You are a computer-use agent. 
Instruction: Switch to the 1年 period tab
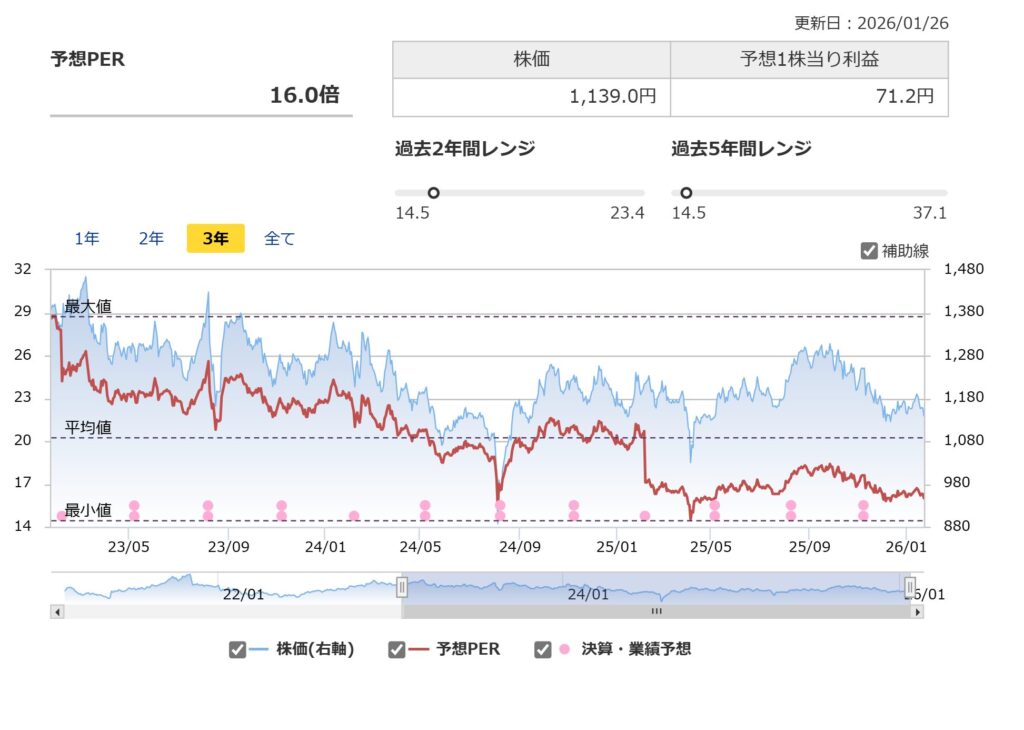click(x=87, y=238)
